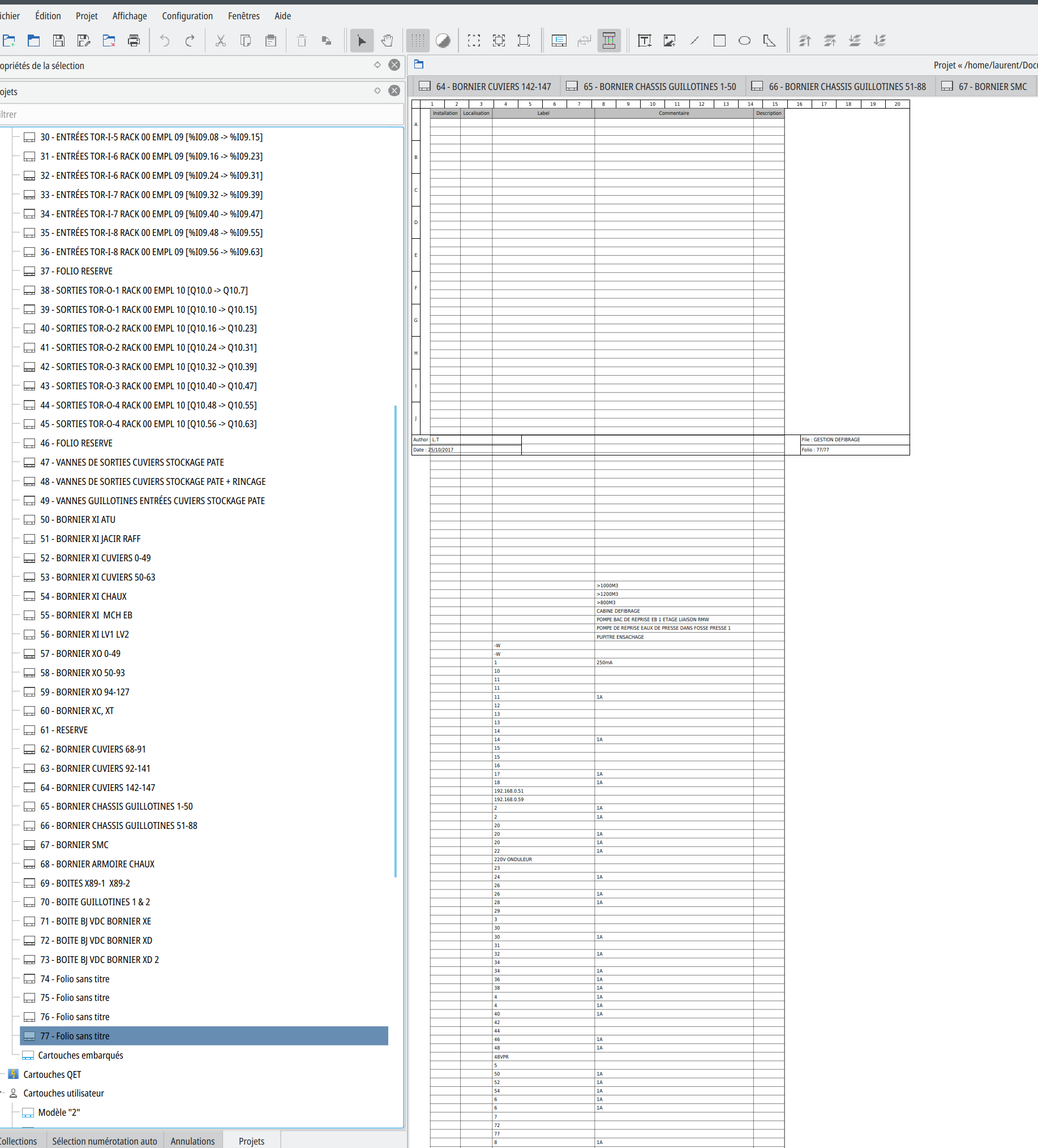
Task: Lower selection one level icon
Action: tap(855, 40)
